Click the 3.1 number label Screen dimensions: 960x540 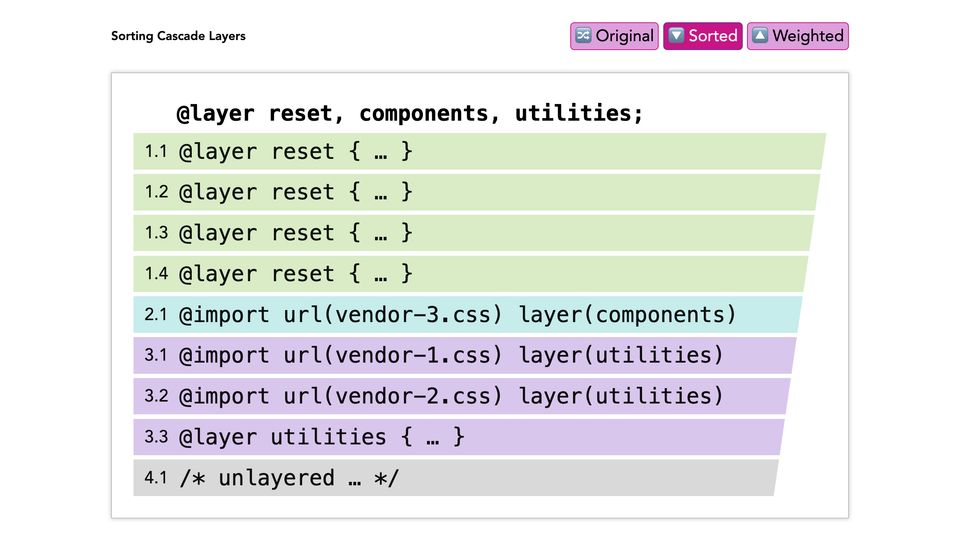click(156, 355)
